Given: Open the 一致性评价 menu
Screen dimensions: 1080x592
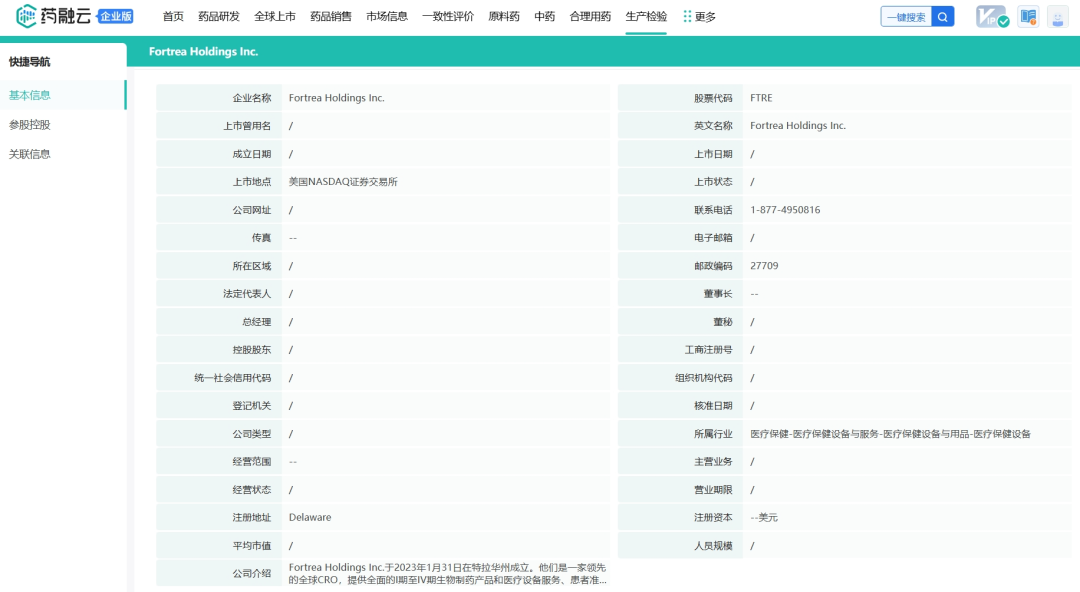Looking at the screenshot, I should (448, 17).
